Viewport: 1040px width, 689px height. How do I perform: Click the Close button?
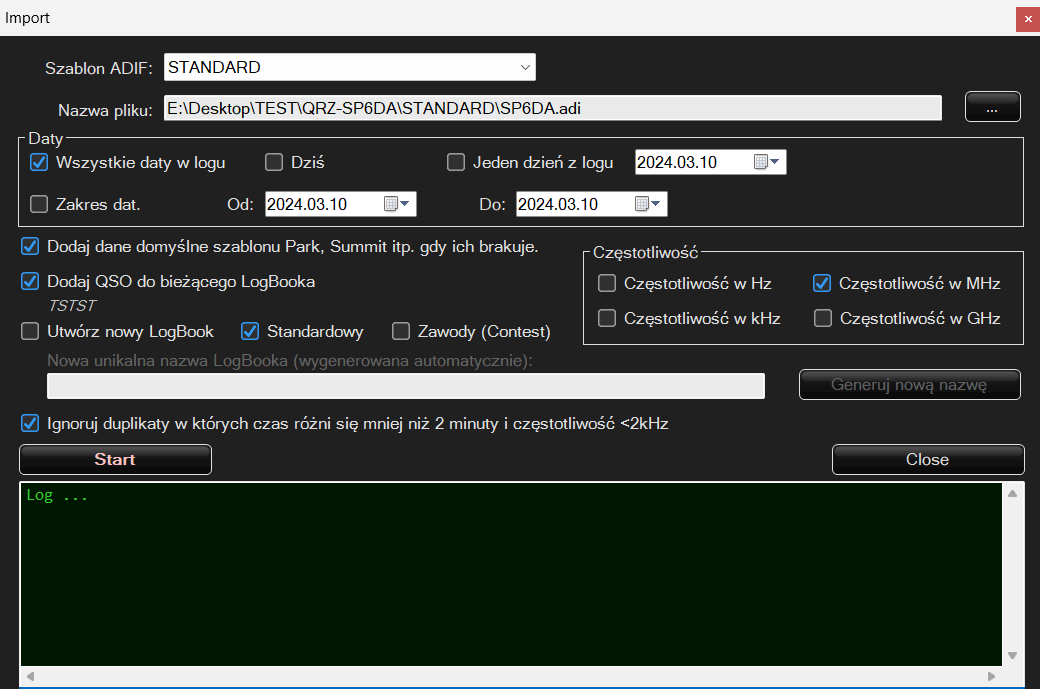(927, 460)
